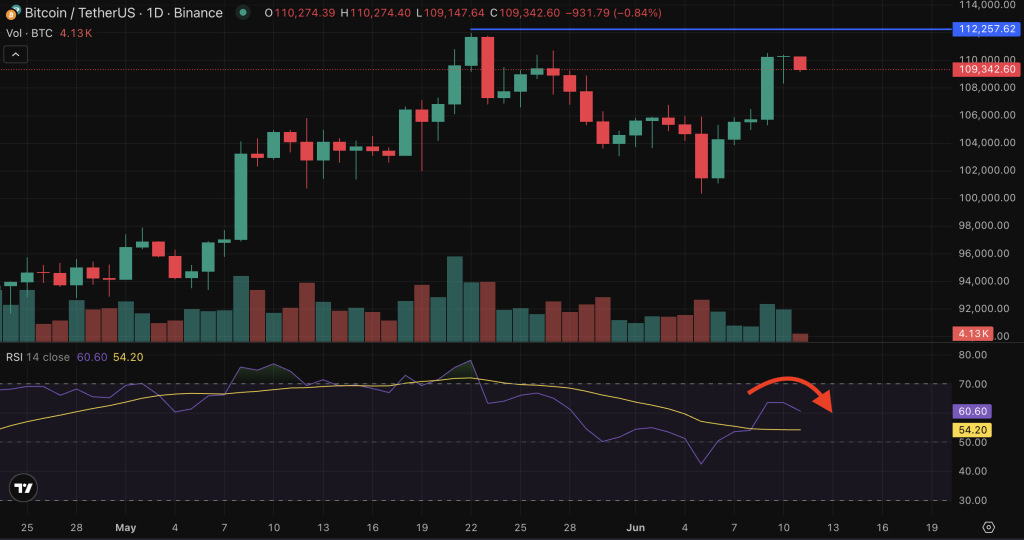
Task: Click the 54.20 RSI average value in the legend
Action: tap(128, 357)
